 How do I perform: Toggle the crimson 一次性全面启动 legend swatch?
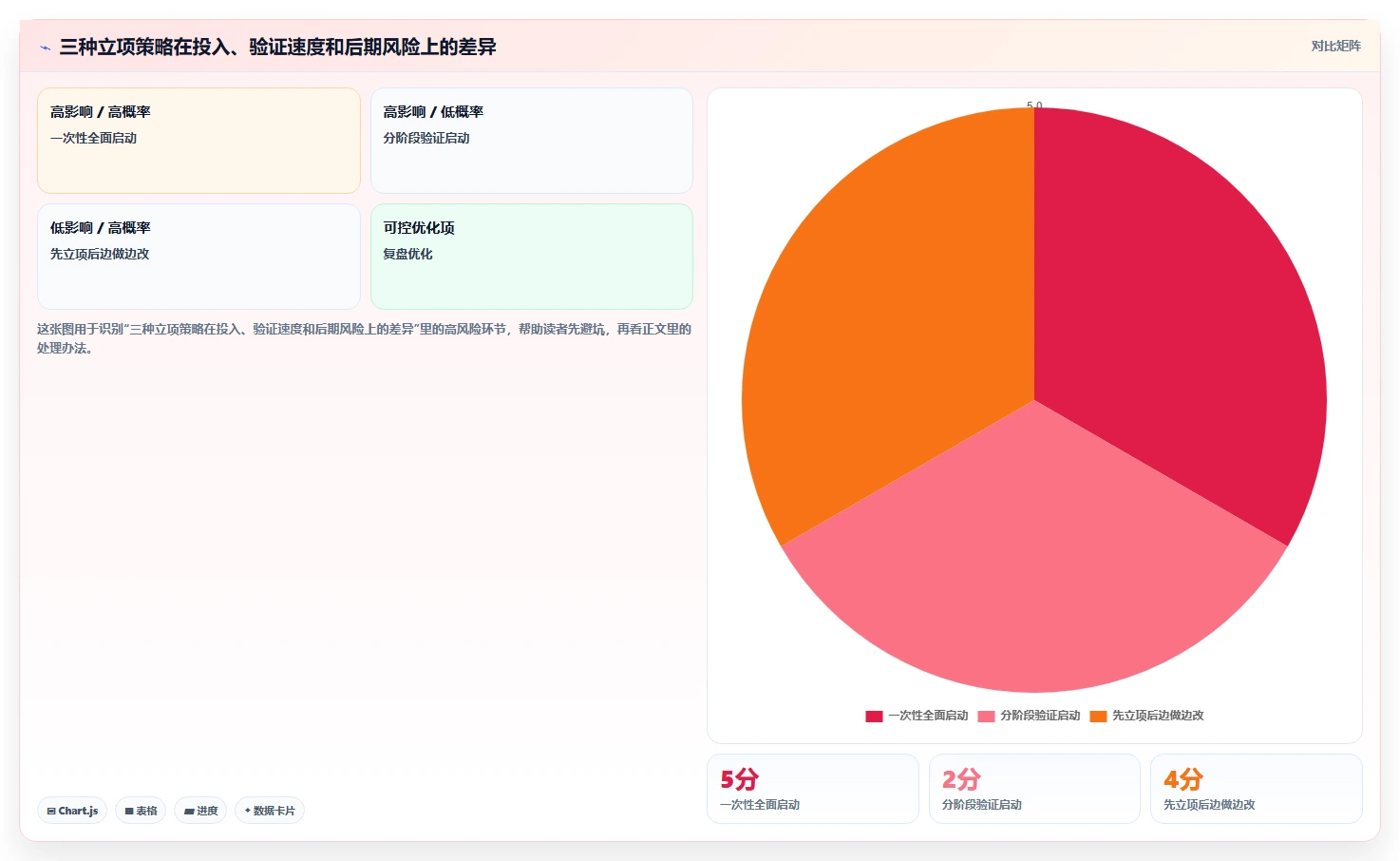(x=874, y=717)
